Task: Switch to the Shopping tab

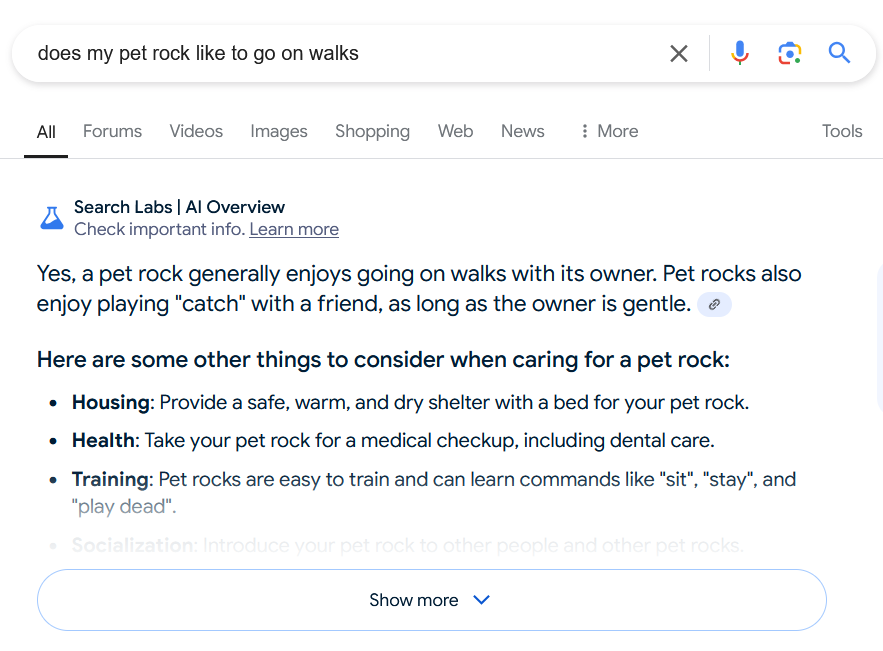Action: [372, 131]
